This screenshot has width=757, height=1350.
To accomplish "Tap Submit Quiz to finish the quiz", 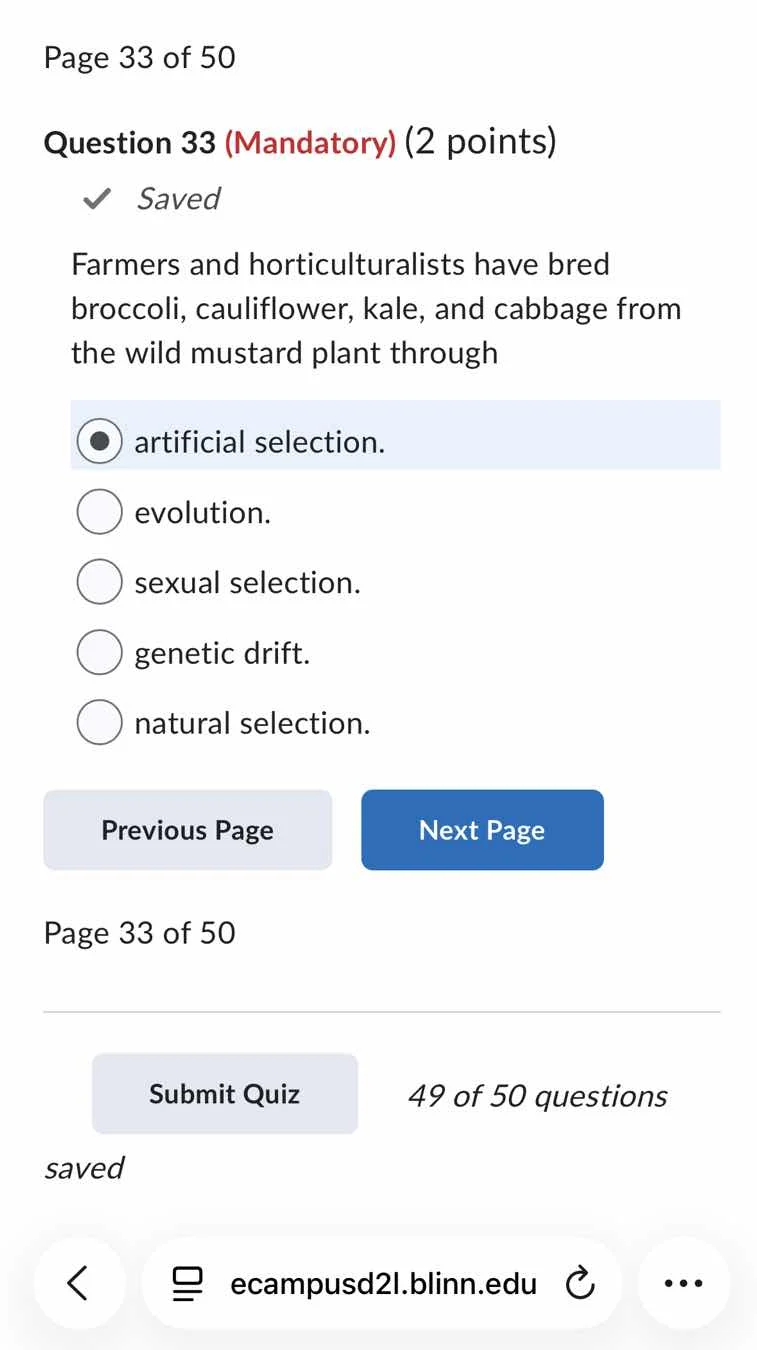I will [x=224, y=1093].
